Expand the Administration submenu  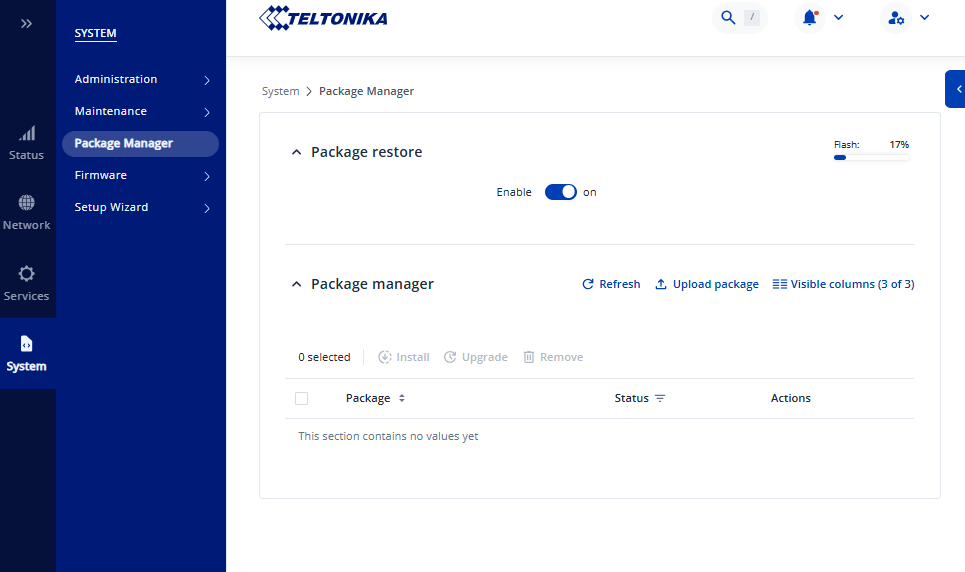tap(207, 80)
